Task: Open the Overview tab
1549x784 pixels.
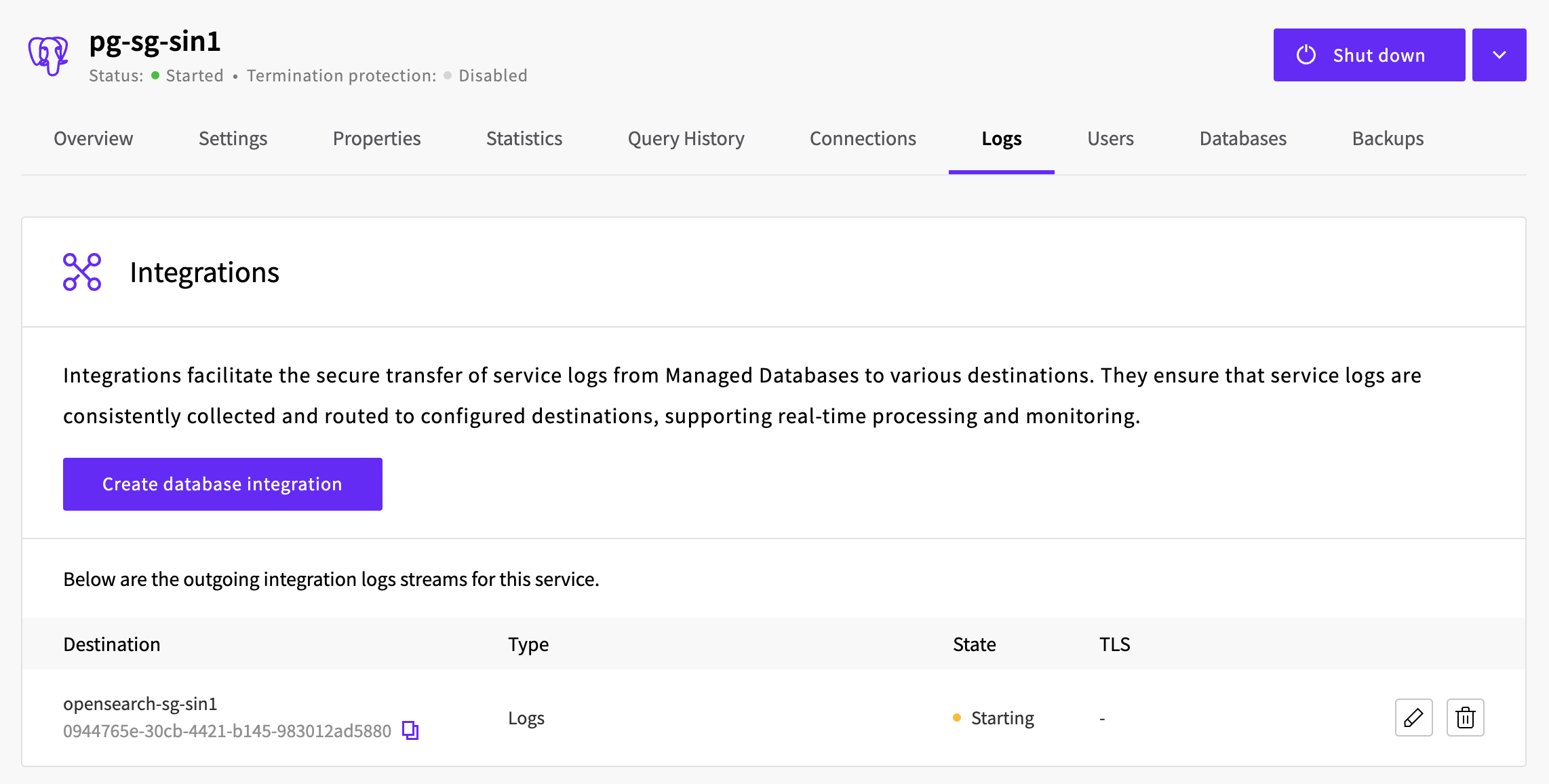Action: tap(94, 138)
